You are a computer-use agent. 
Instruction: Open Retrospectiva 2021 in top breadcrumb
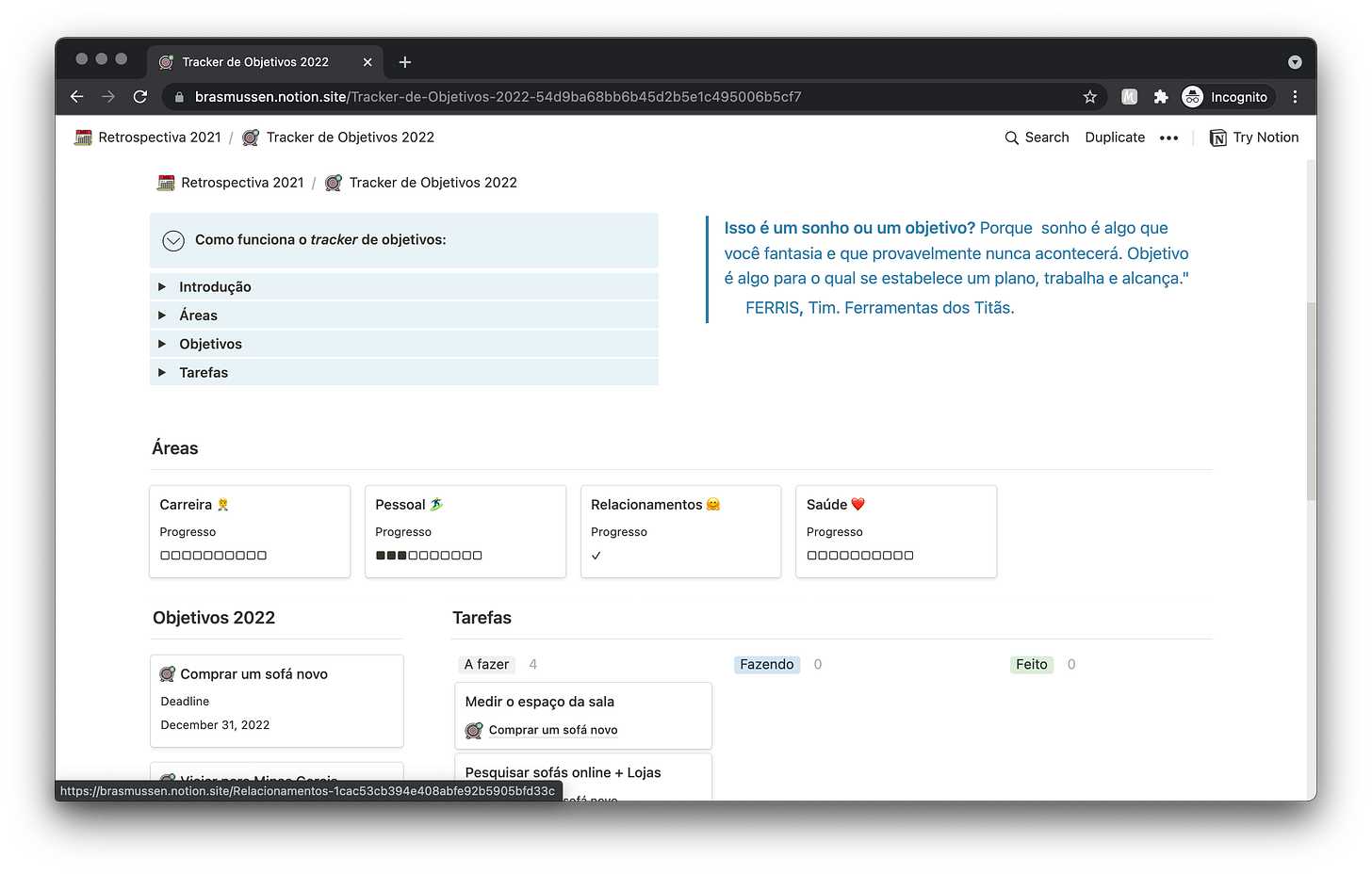click(148, 138)
